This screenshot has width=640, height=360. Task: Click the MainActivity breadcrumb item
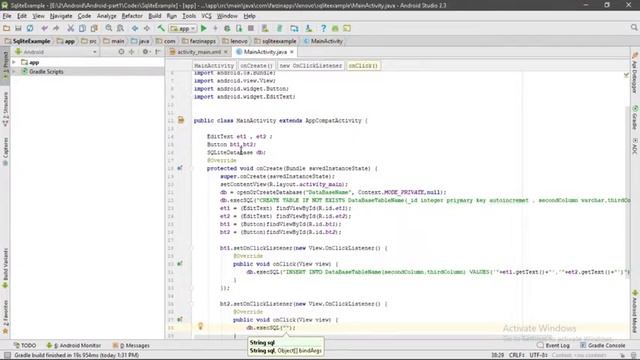pos(323,41)
